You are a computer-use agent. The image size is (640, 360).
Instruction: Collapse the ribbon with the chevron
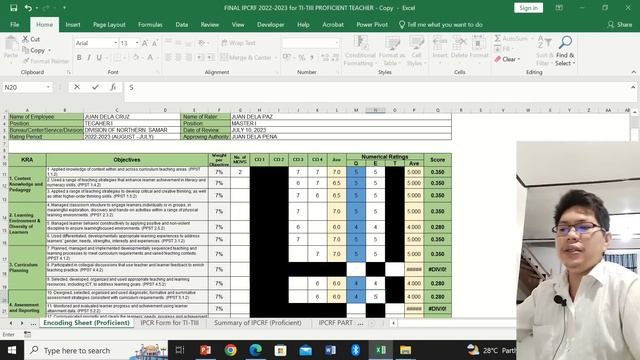pos(633,72)
